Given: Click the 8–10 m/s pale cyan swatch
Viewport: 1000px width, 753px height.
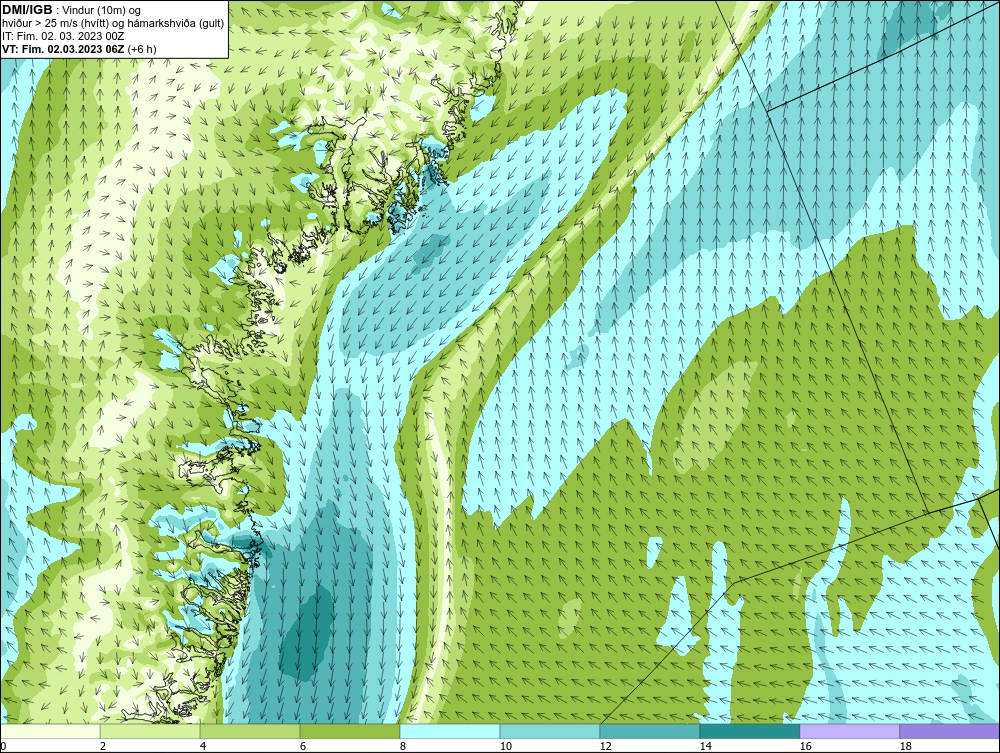Looking at the screenshot, I should 450,731.
